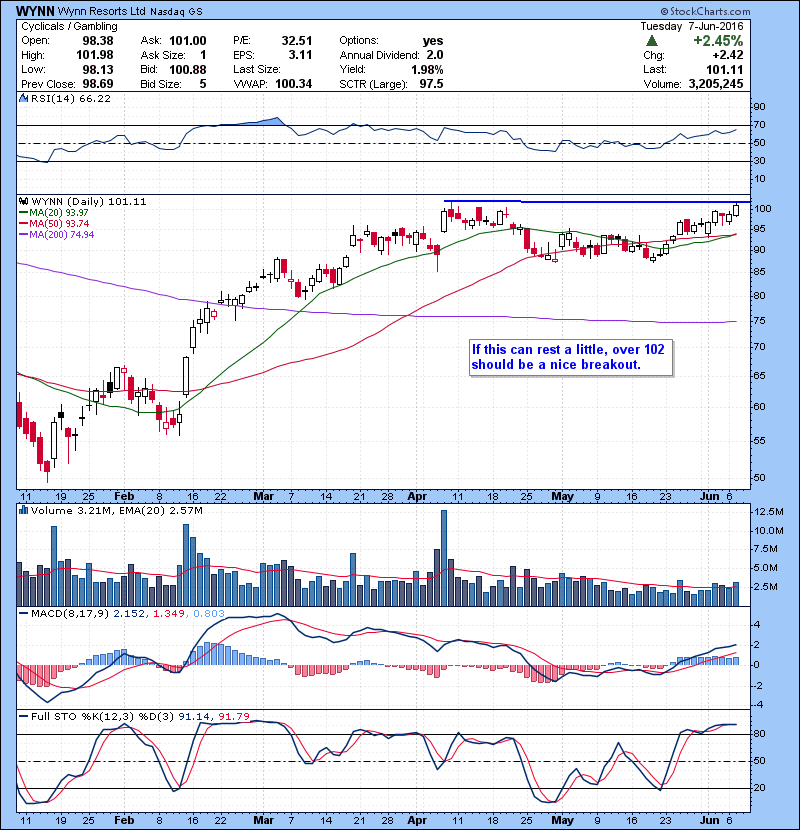Click the volume bars icon beside Volume 3.21M
800x830 pixels.
[x=23, y=510]
